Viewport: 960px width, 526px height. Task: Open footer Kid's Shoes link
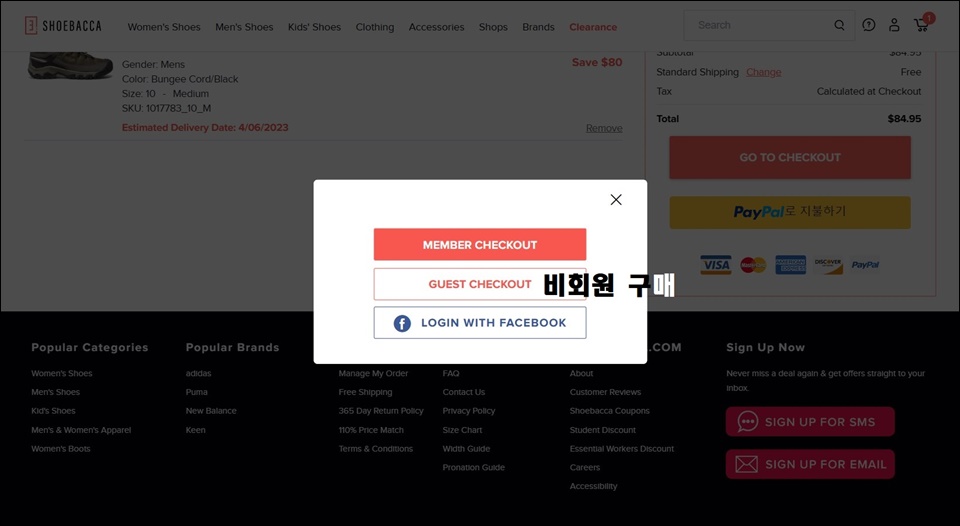[x=53, y=411]
